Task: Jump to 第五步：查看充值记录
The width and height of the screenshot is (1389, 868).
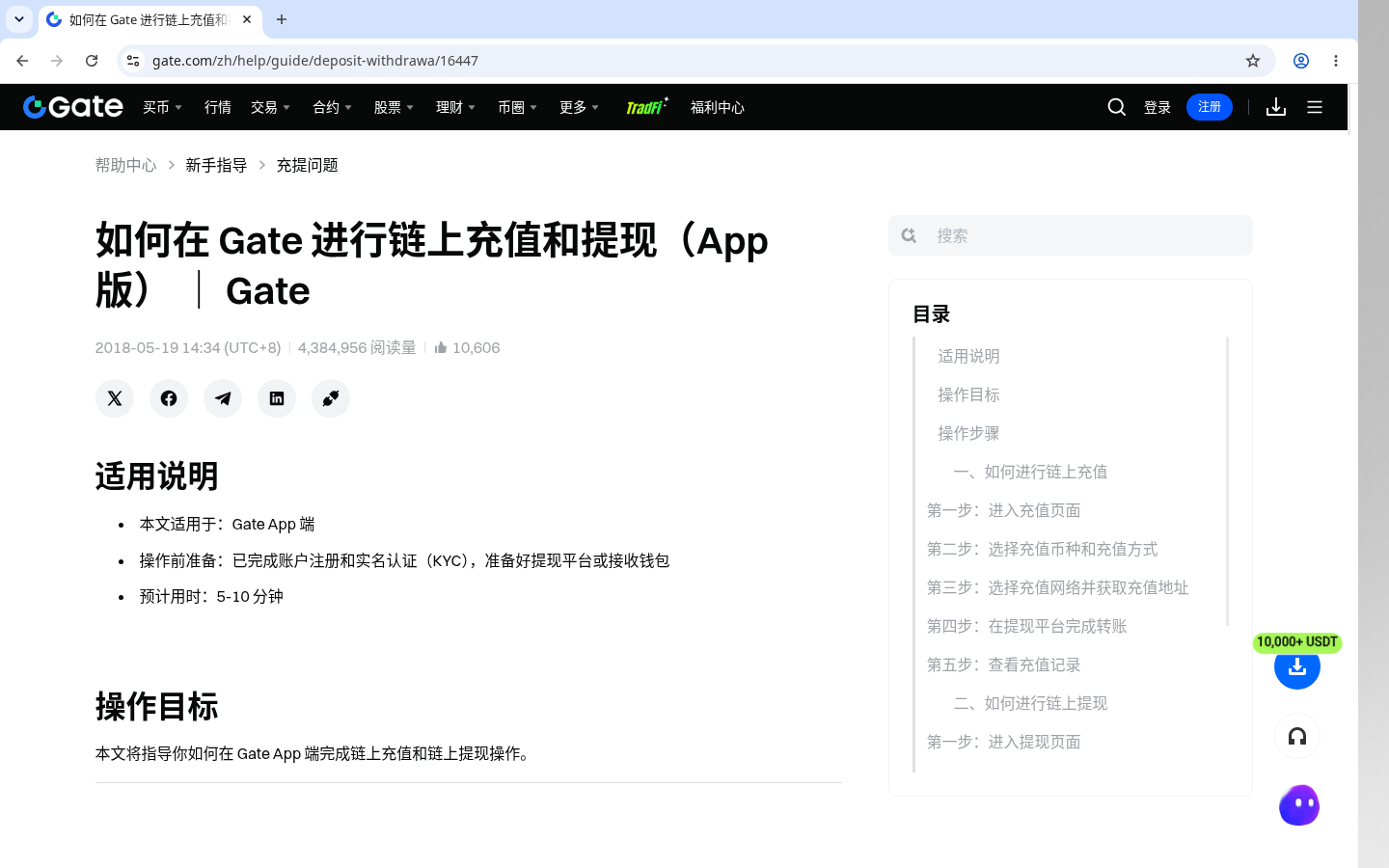Action: [1003, 665]
